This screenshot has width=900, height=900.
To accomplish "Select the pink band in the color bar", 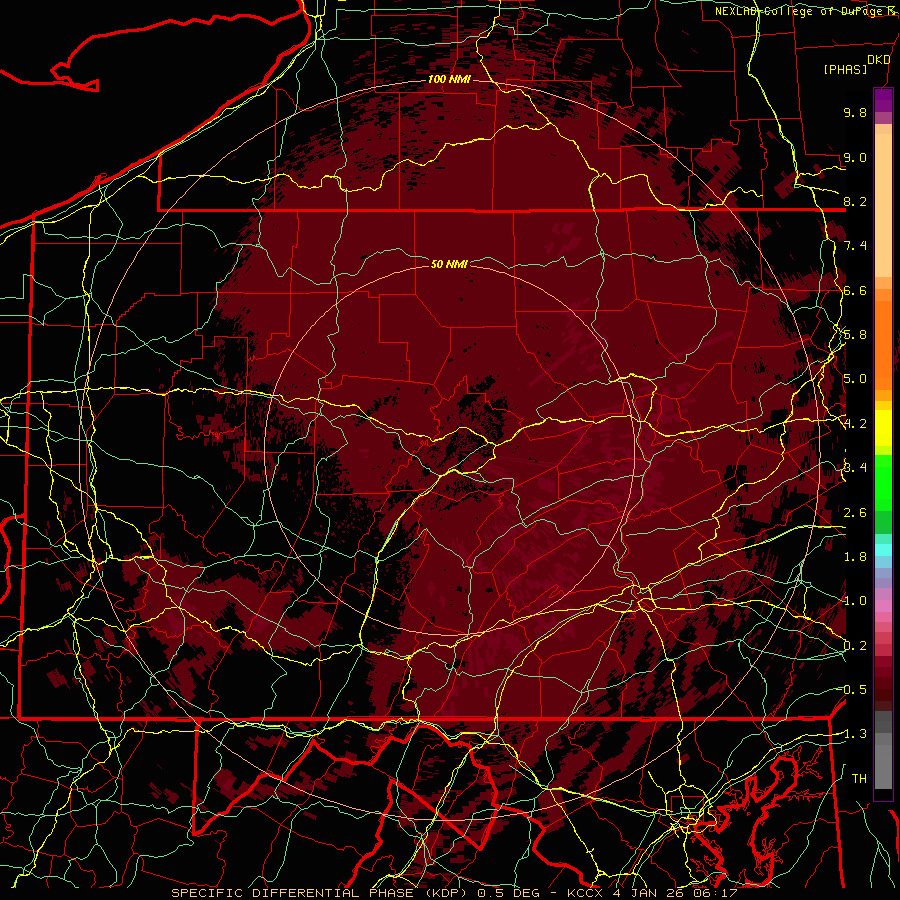I will 883,606.
